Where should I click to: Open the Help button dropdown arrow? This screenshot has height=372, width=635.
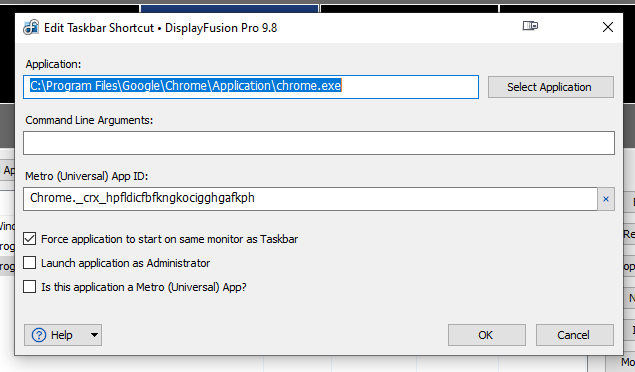pyautogui.click(x=94, y=335)
